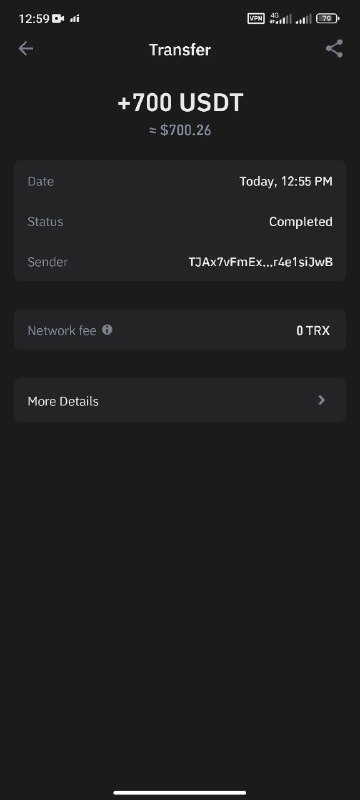Tap the battery indicator icon
The height and width of the screenshot is (800, 360).
pos(327,19)
